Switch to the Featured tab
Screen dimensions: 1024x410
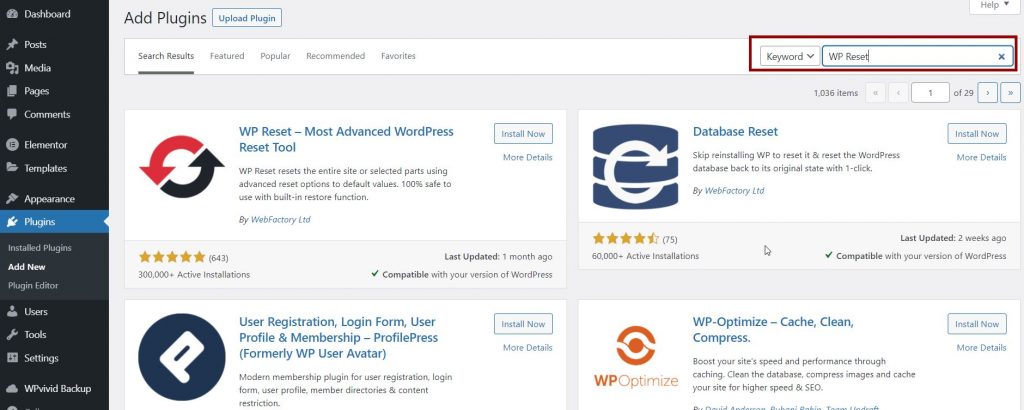[x=227, y=56]
